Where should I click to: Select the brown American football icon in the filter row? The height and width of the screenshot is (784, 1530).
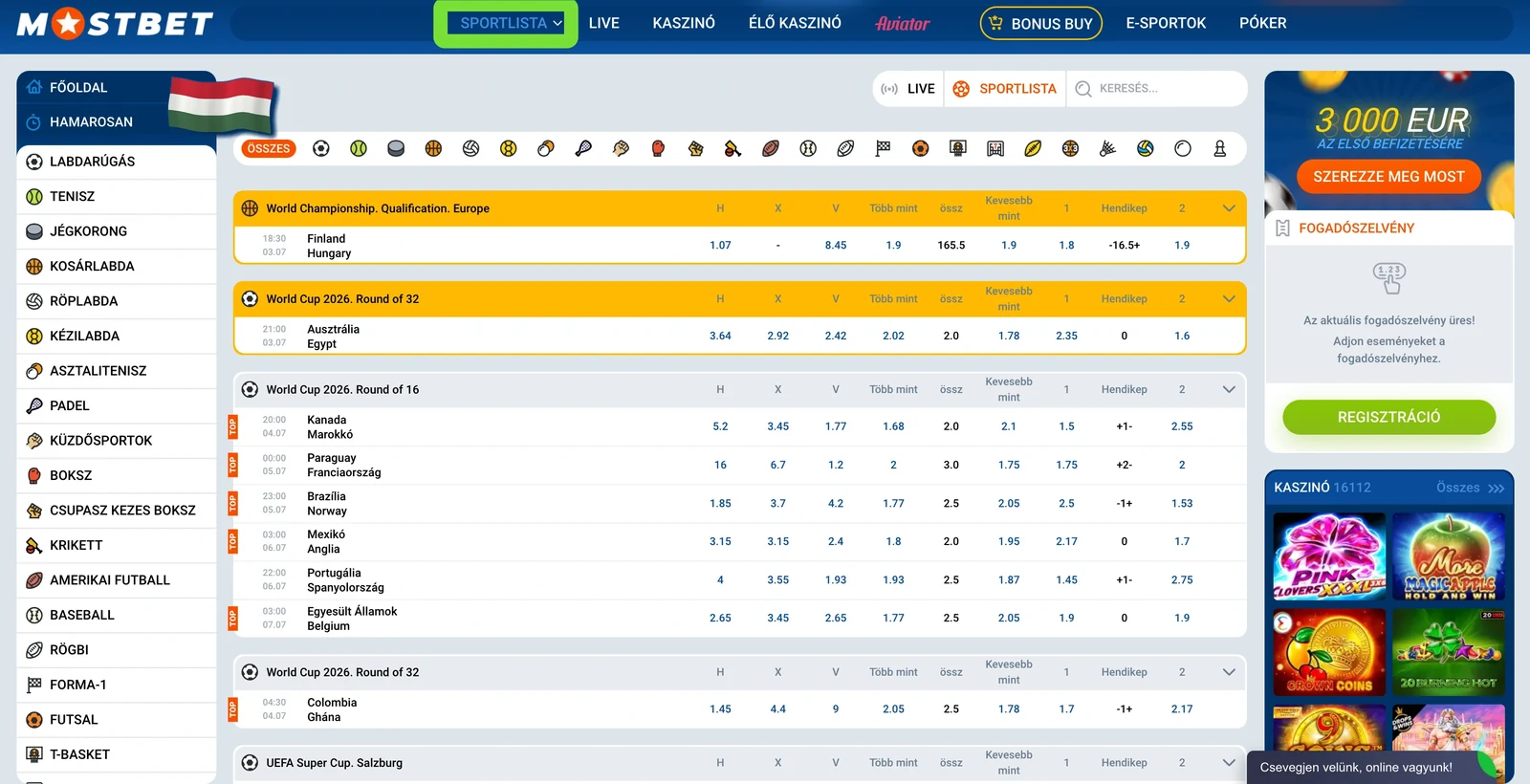(771, 148)
